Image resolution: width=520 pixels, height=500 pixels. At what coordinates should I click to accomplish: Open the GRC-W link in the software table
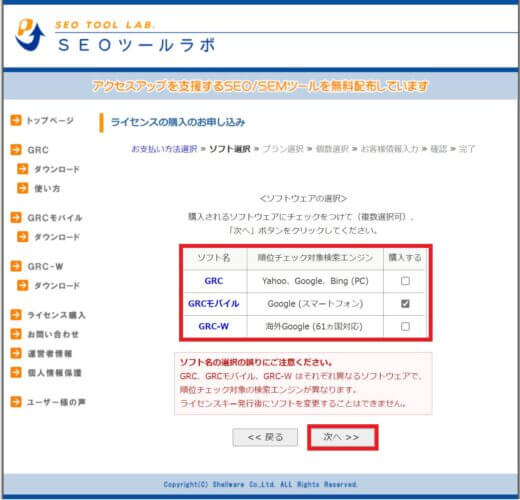tap(214, 326)
